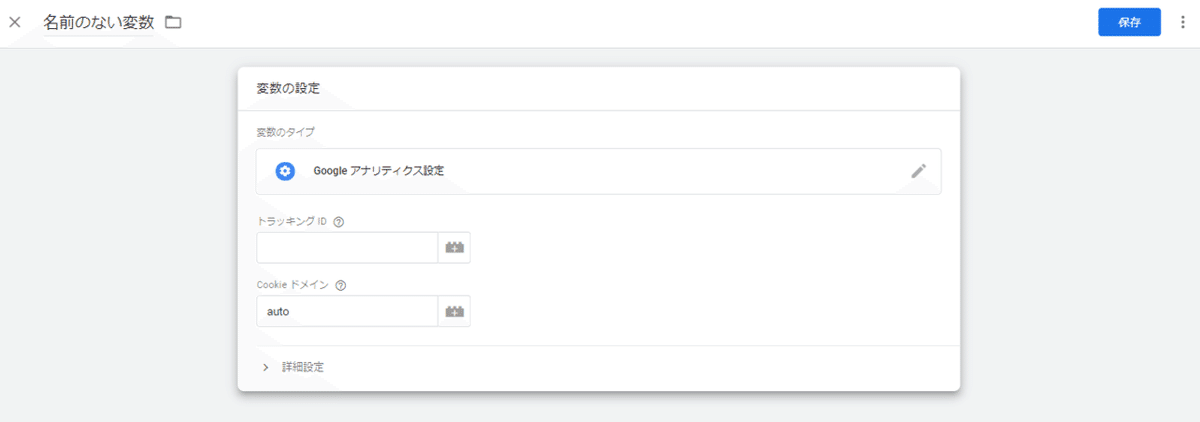The image size is (1200, 422).
Task: Open the three-dot more options menu
Action: (x=1183, y=22)
